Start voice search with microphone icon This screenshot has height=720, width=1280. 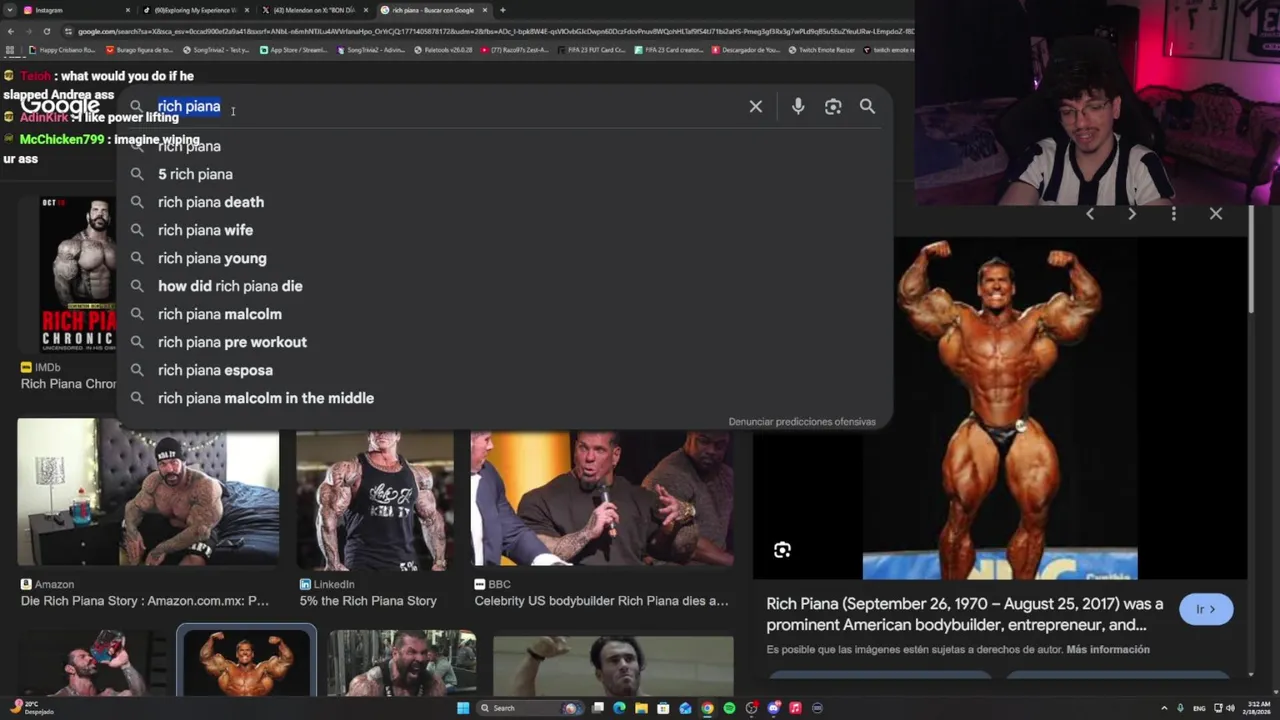798,106
